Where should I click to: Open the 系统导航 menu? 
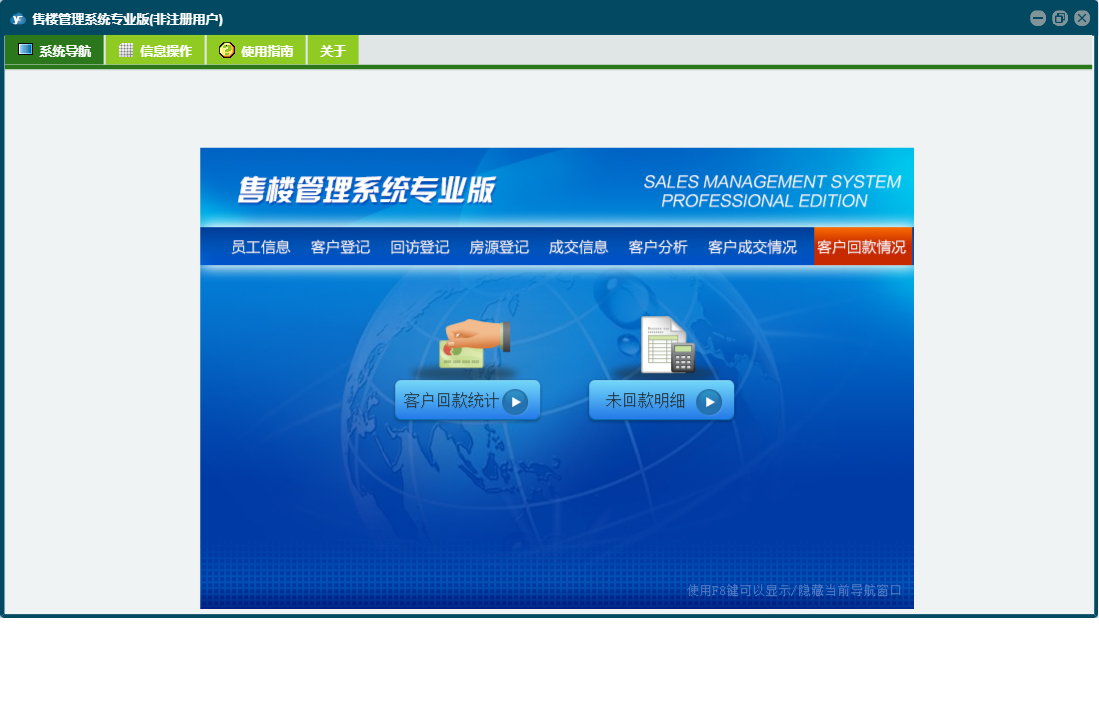[x=55, y=51]
